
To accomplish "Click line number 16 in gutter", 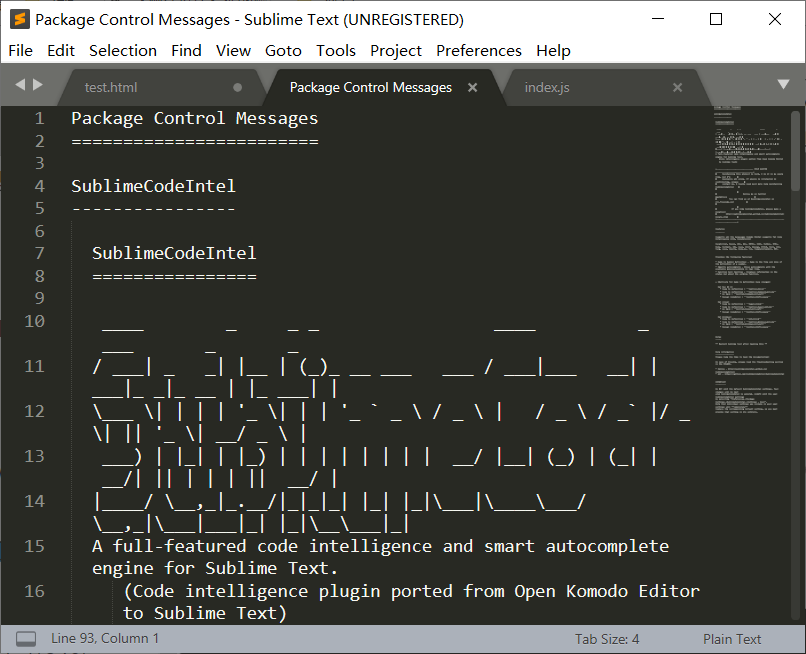I will (34, 591).
